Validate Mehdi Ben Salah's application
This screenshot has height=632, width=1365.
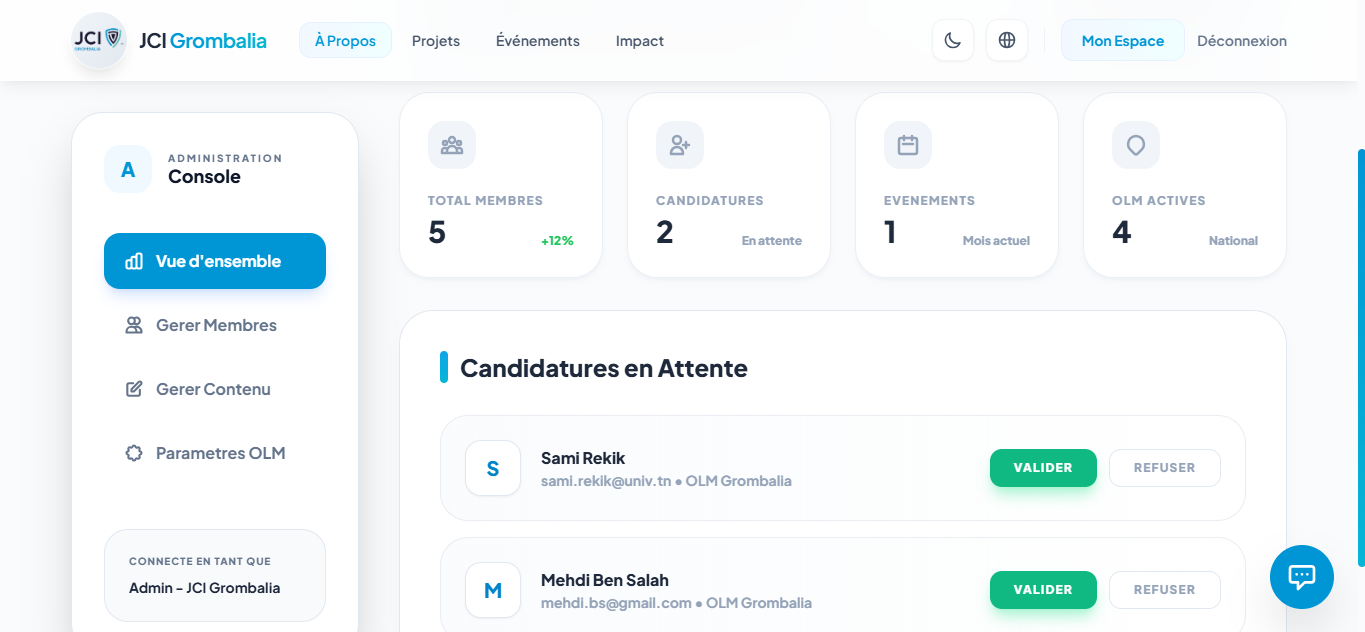pyautogui.click(x=1043, y=590)
